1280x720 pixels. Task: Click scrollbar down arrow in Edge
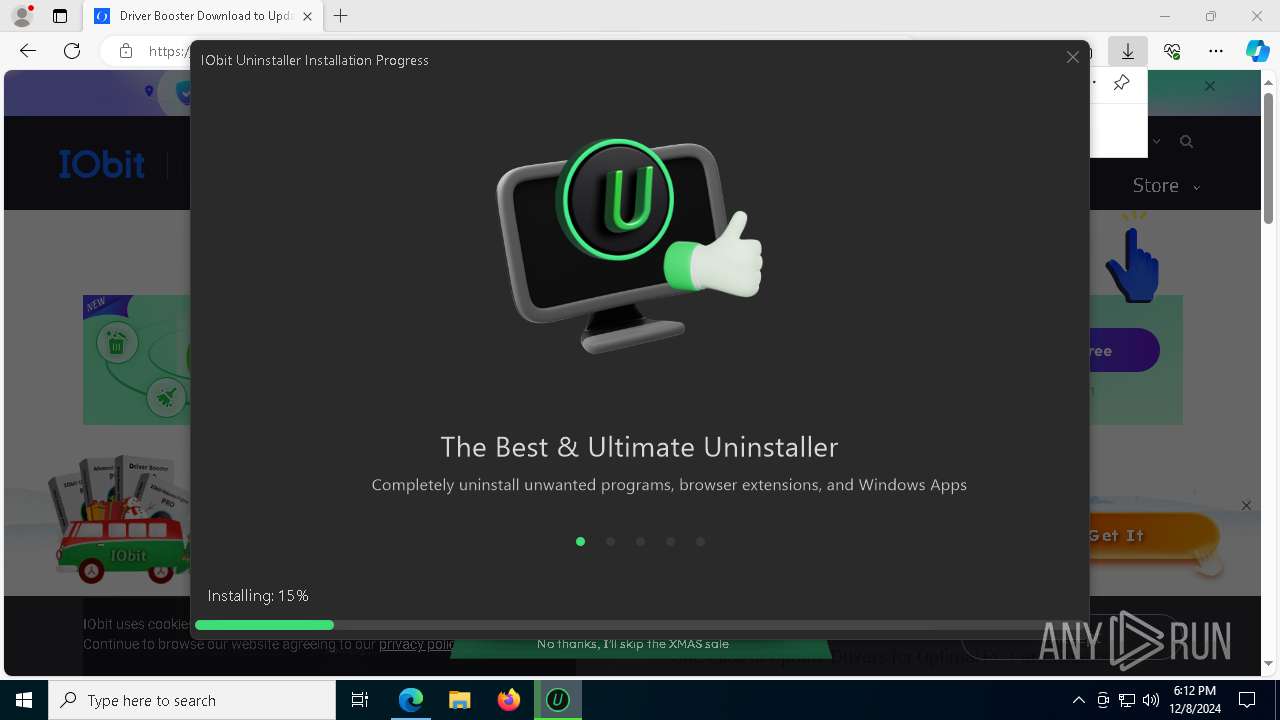(1269, 663)
